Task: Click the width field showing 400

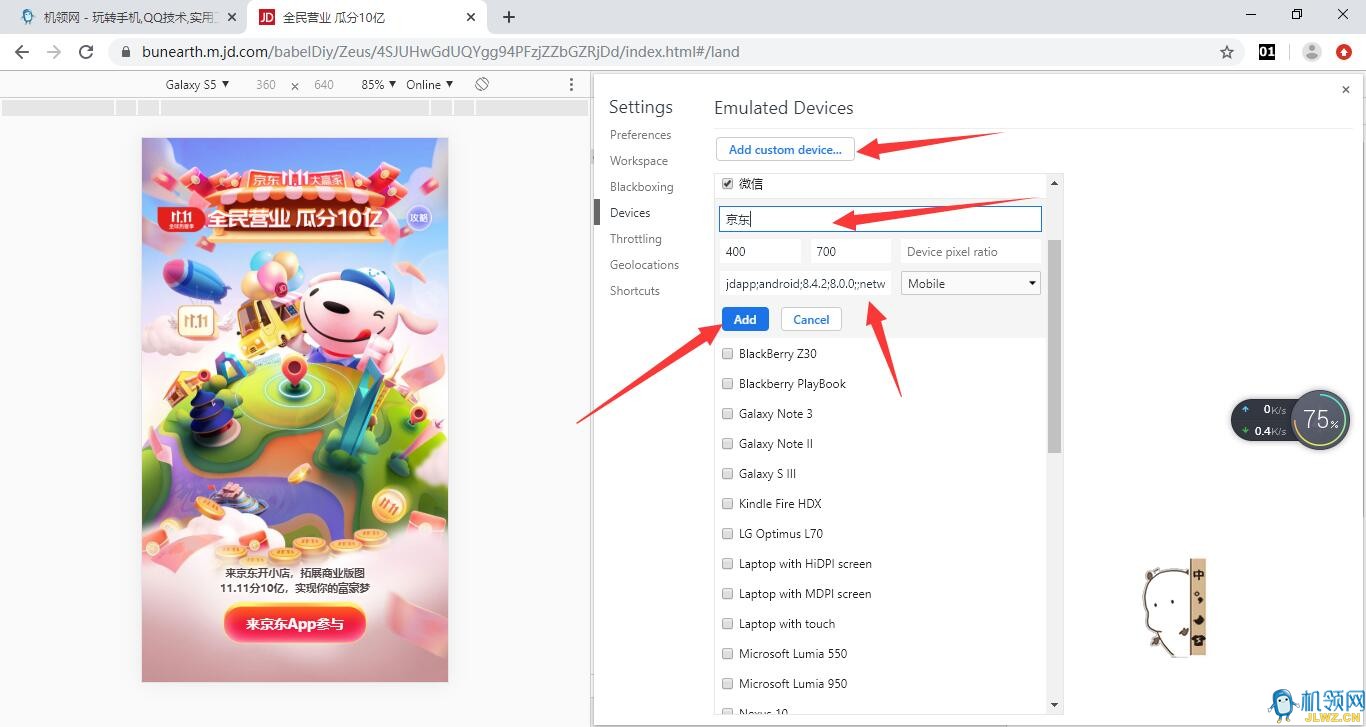Action: click(x=760, y=252)
